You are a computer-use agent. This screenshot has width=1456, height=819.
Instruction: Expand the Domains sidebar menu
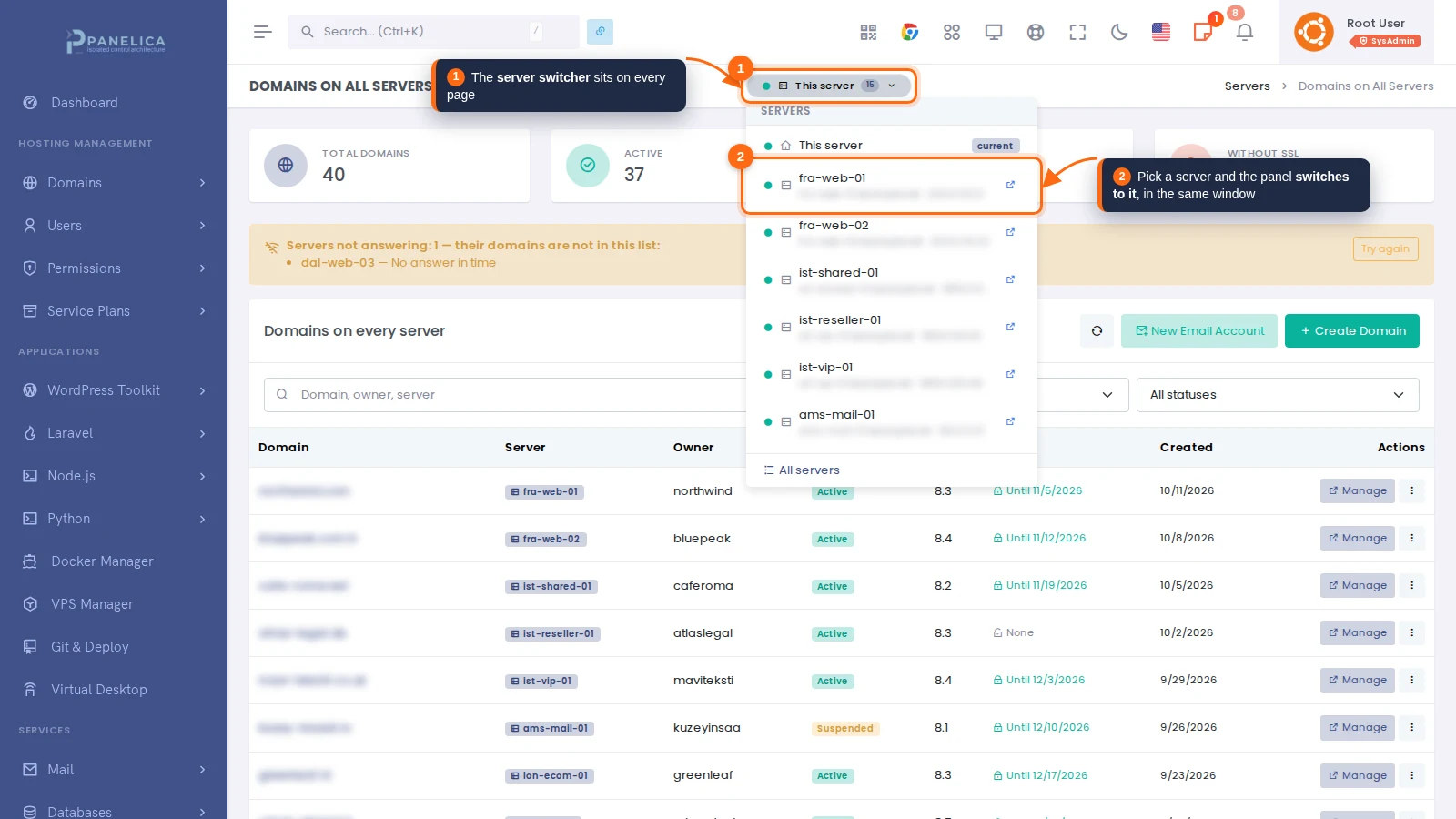tap(114, 183)
